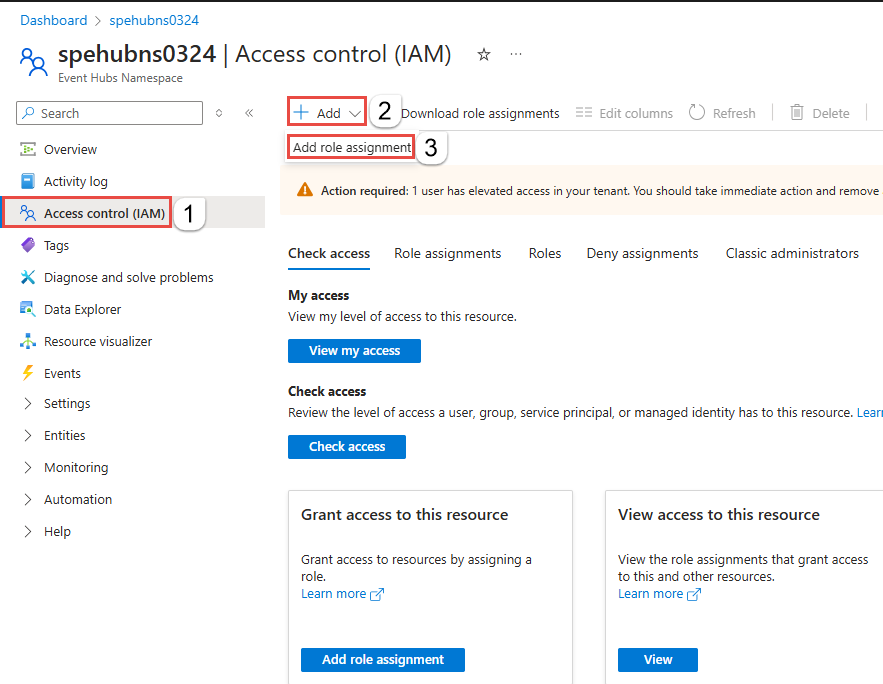Open Data Explorer menu item
The width and height of the screenshot is (883, 684).
pos(82,310)
